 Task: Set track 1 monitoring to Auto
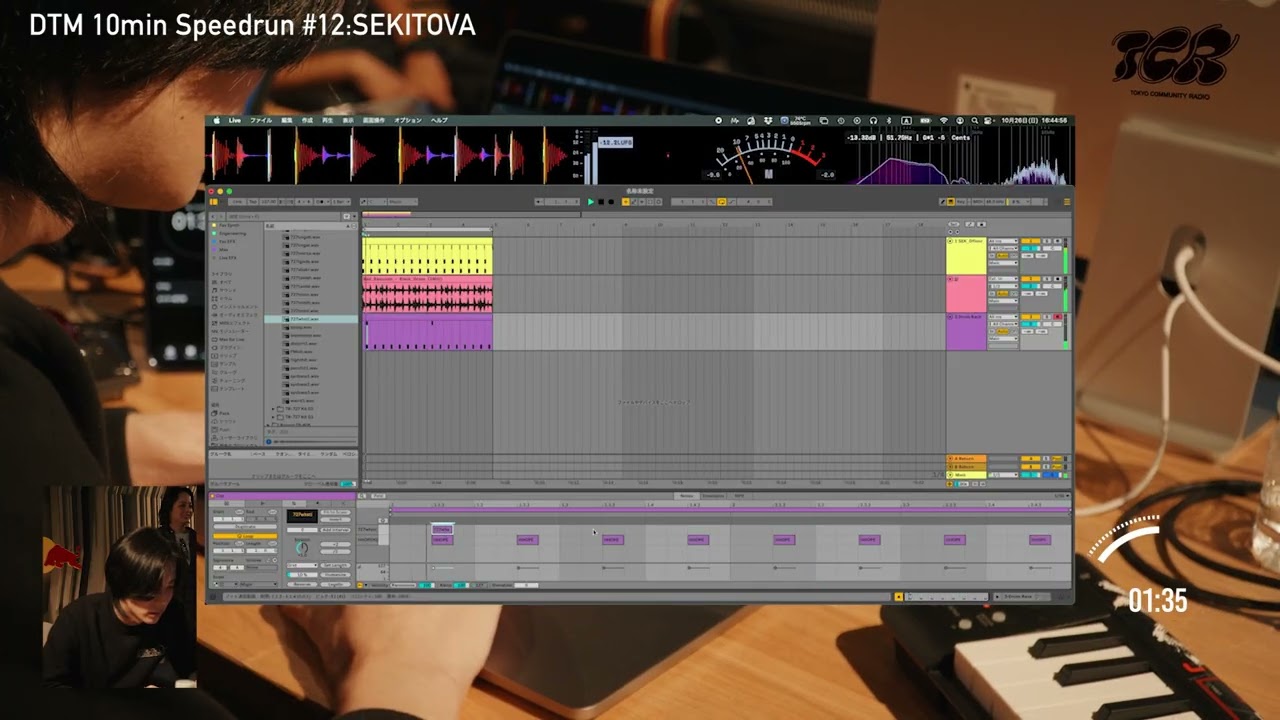coord(1002,256)
